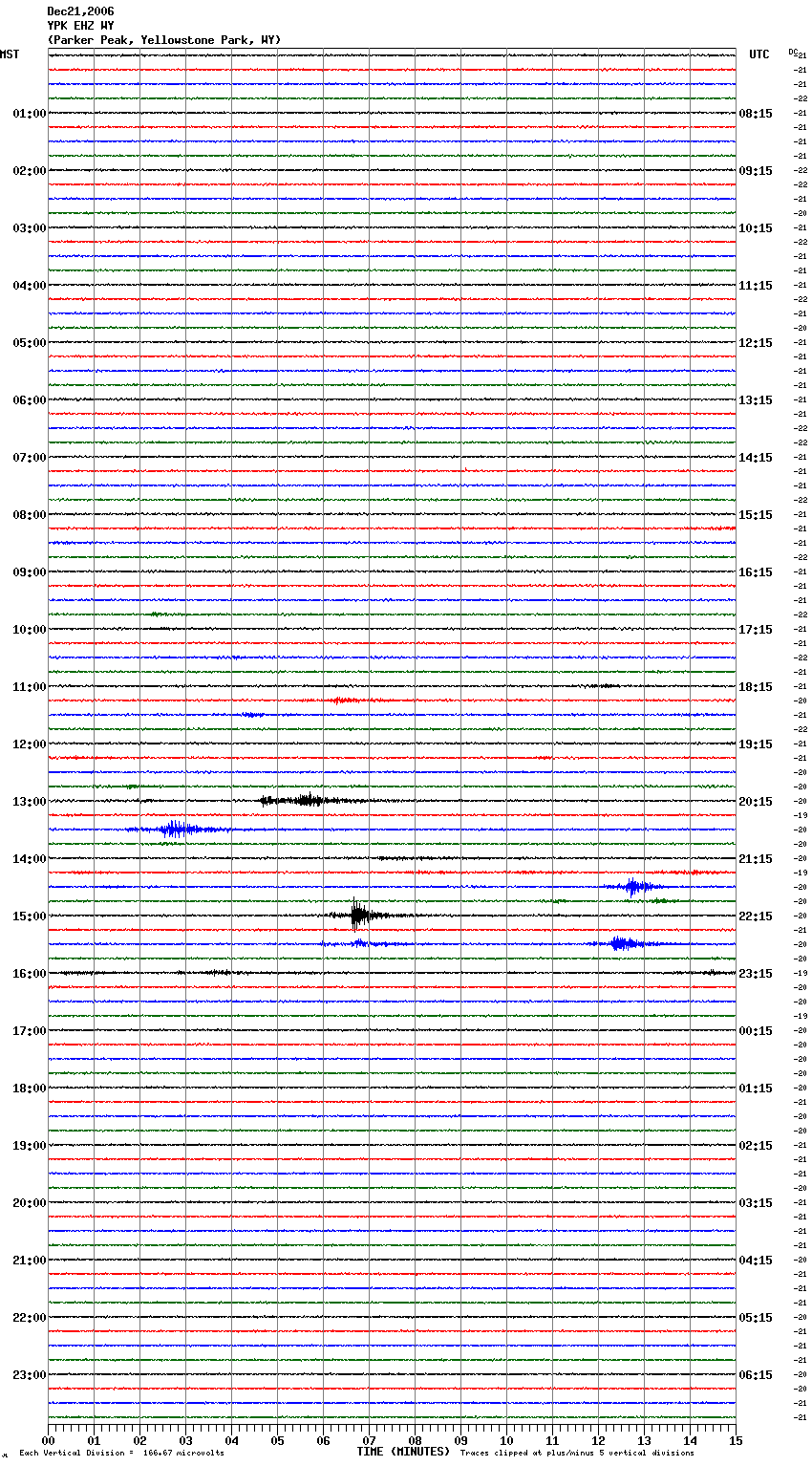Click the 08:15 UTC label
Image resolution: width=812 pixels, height=1466 pixels.
(756, 114)
